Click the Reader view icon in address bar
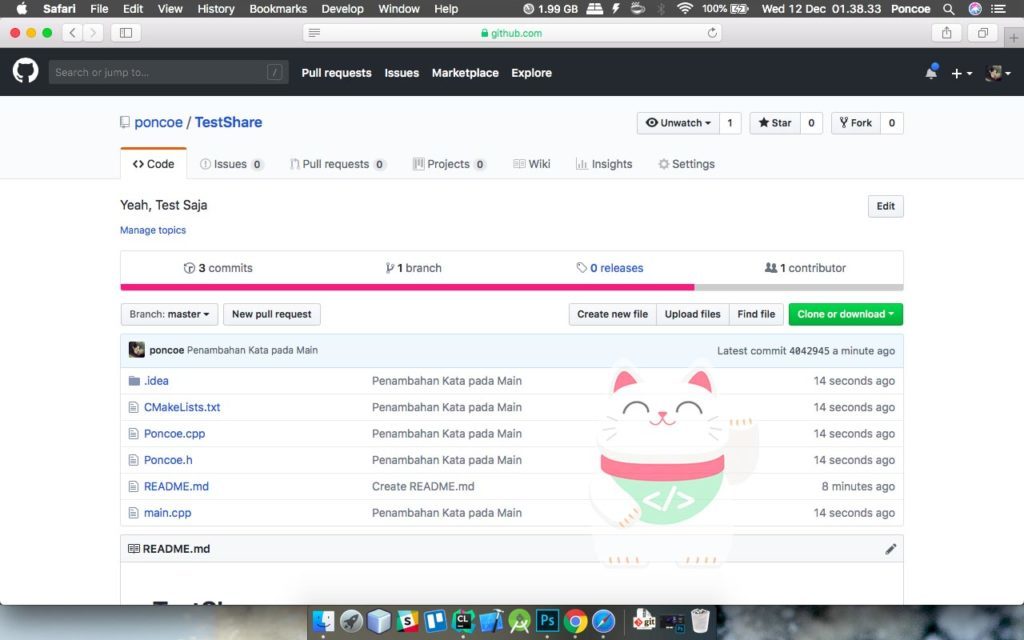Image resolution: width=1024 pixels, height=640 pixels. 314,33
